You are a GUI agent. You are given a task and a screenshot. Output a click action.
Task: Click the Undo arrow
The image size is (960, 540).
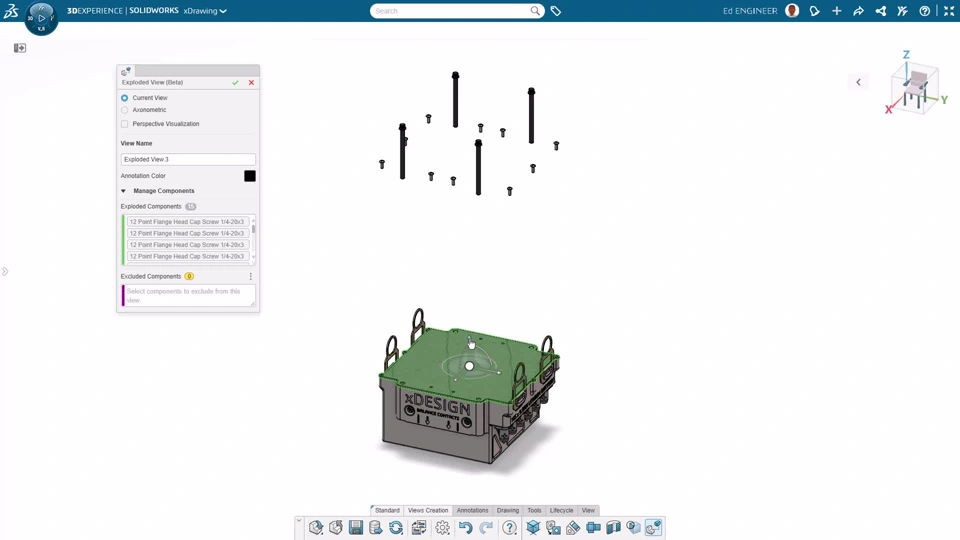(465, 527)
